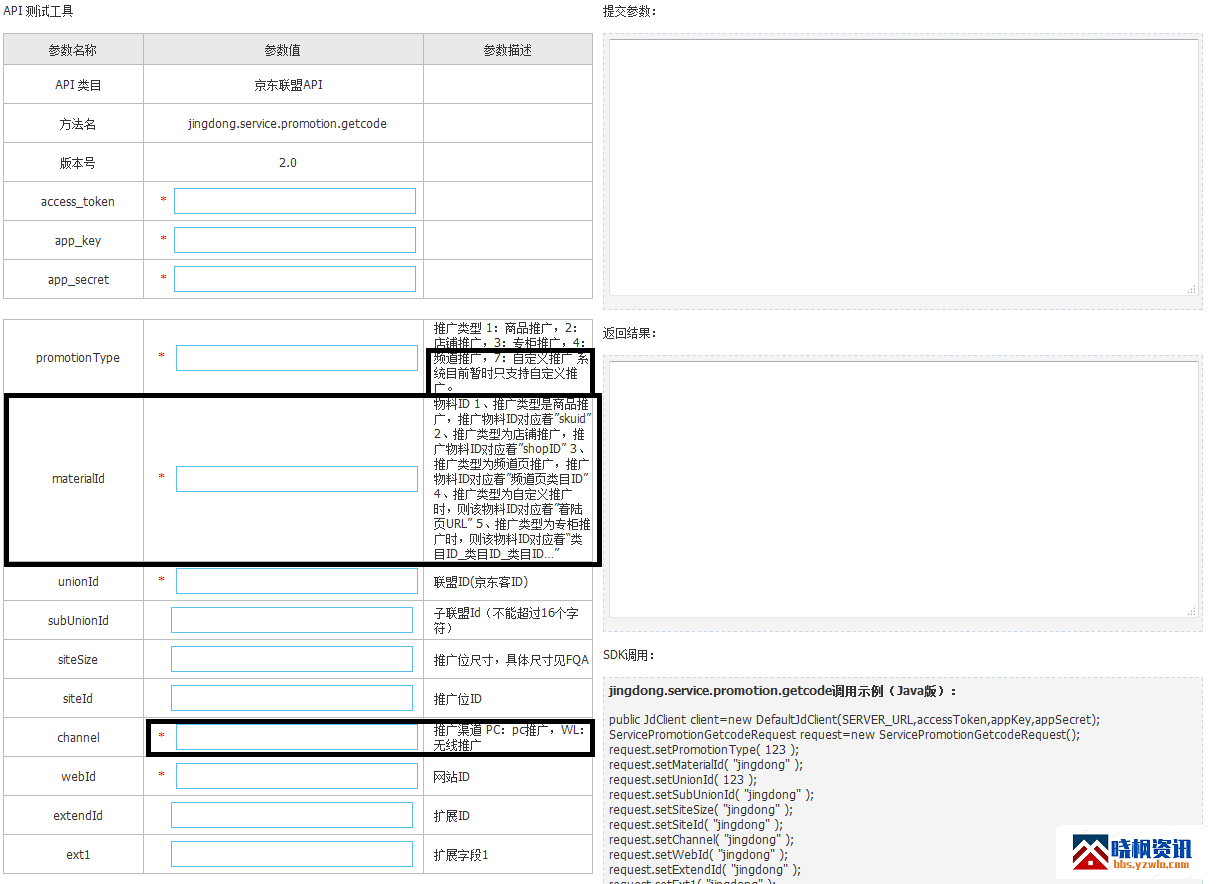
Task: Click inside the 提交参数 text area
Action: [x=904, y=167]
